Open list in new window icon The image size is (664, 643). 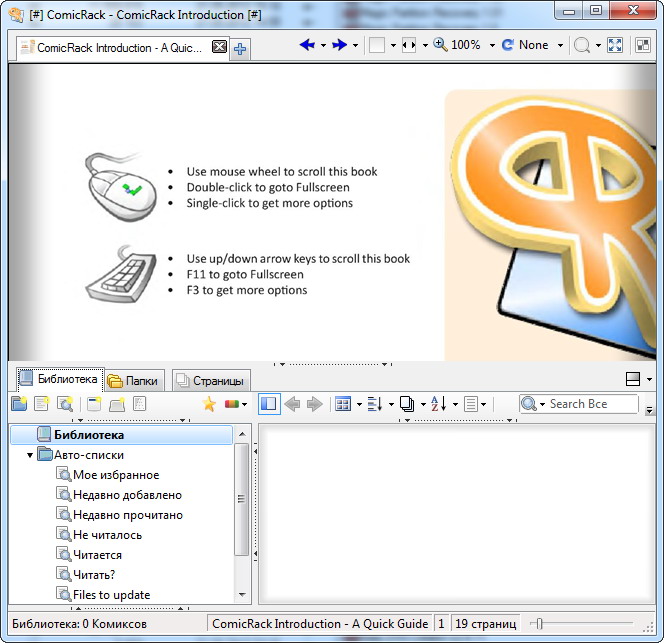pos(94,404)
